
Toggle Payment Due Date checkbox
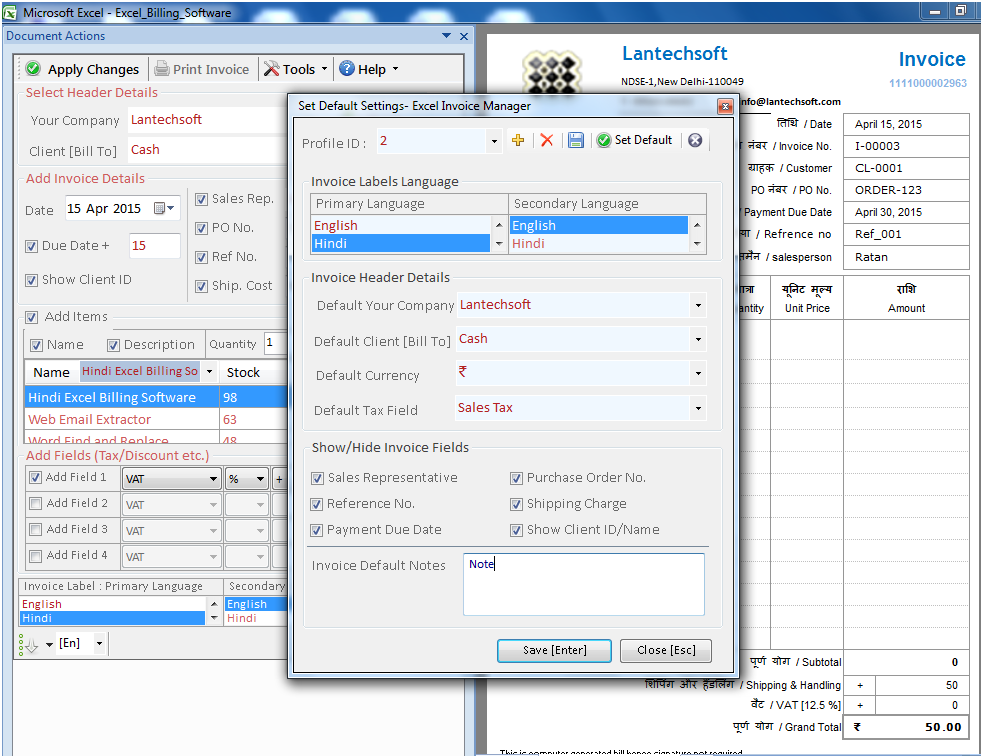point(317,531)
